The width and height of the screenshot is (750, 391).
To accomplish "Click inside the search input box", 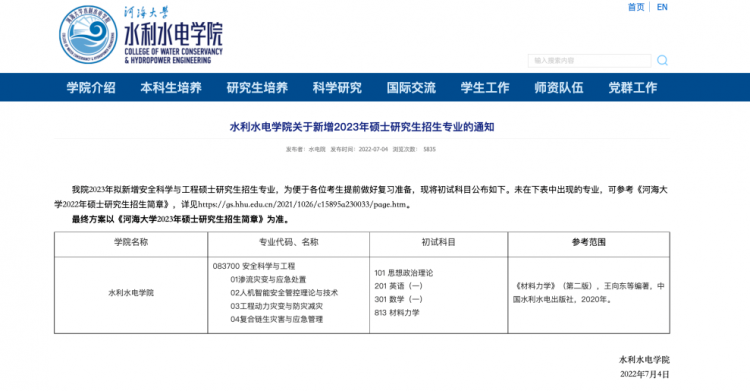I will coord(589,61).
